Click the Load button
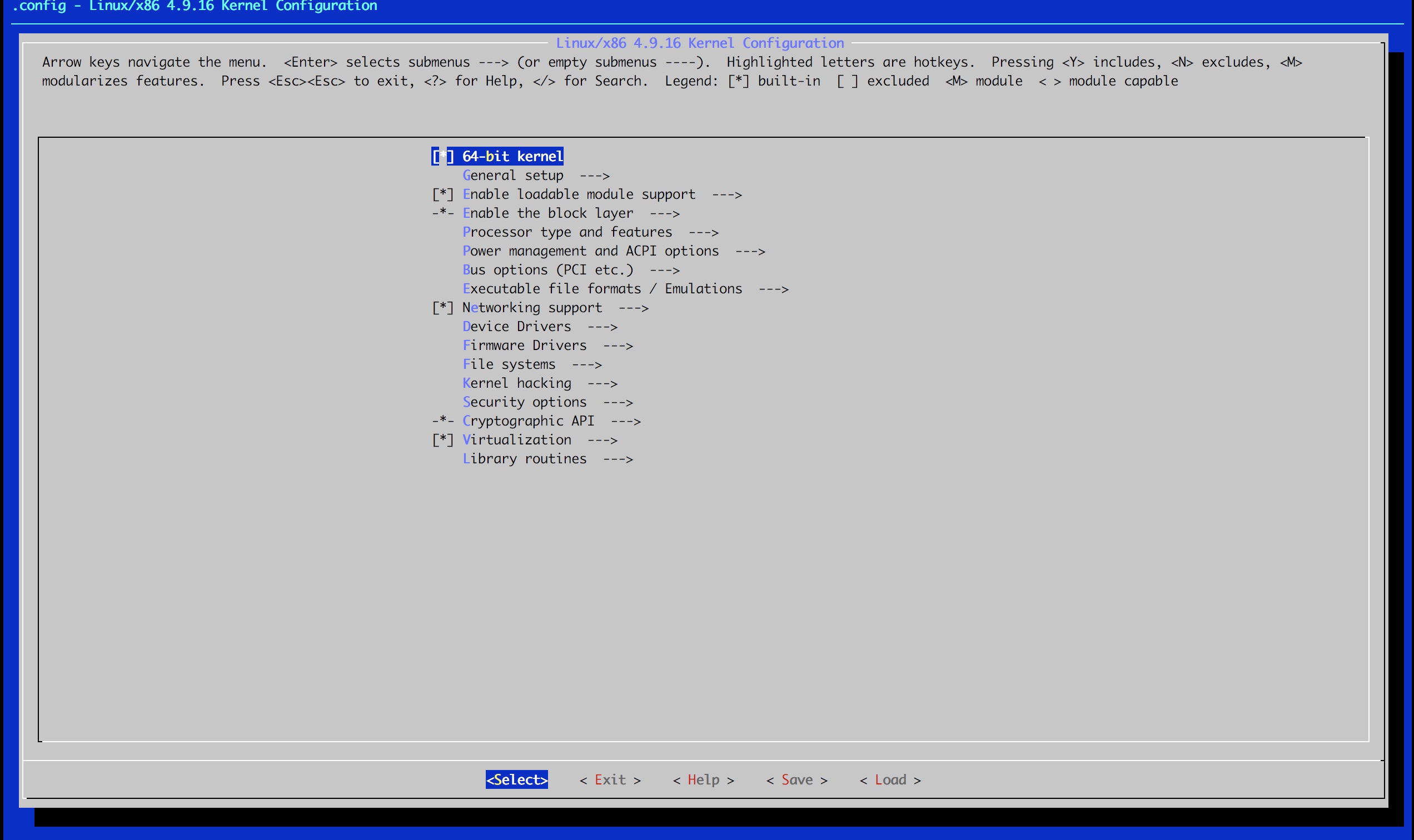 click(x=890, y=779)
